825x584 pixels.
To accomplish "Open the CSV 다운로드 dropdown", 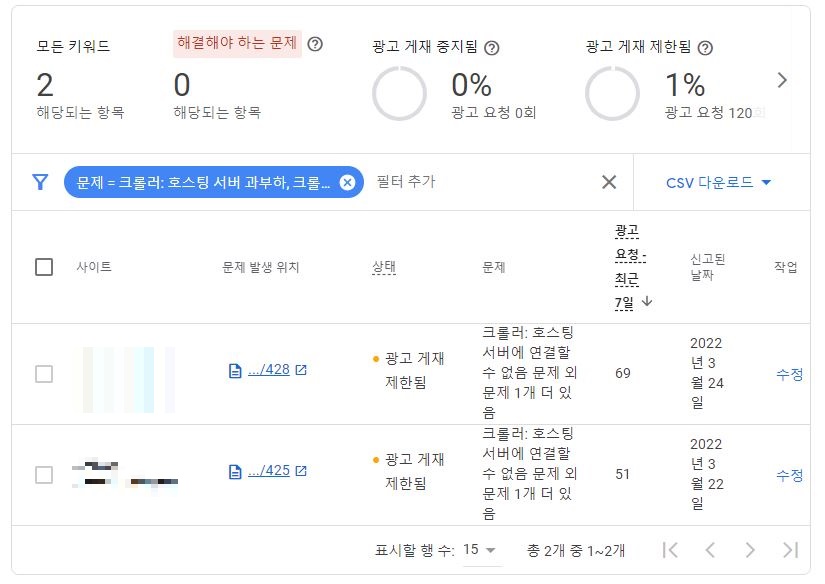I will coord(719,182).
